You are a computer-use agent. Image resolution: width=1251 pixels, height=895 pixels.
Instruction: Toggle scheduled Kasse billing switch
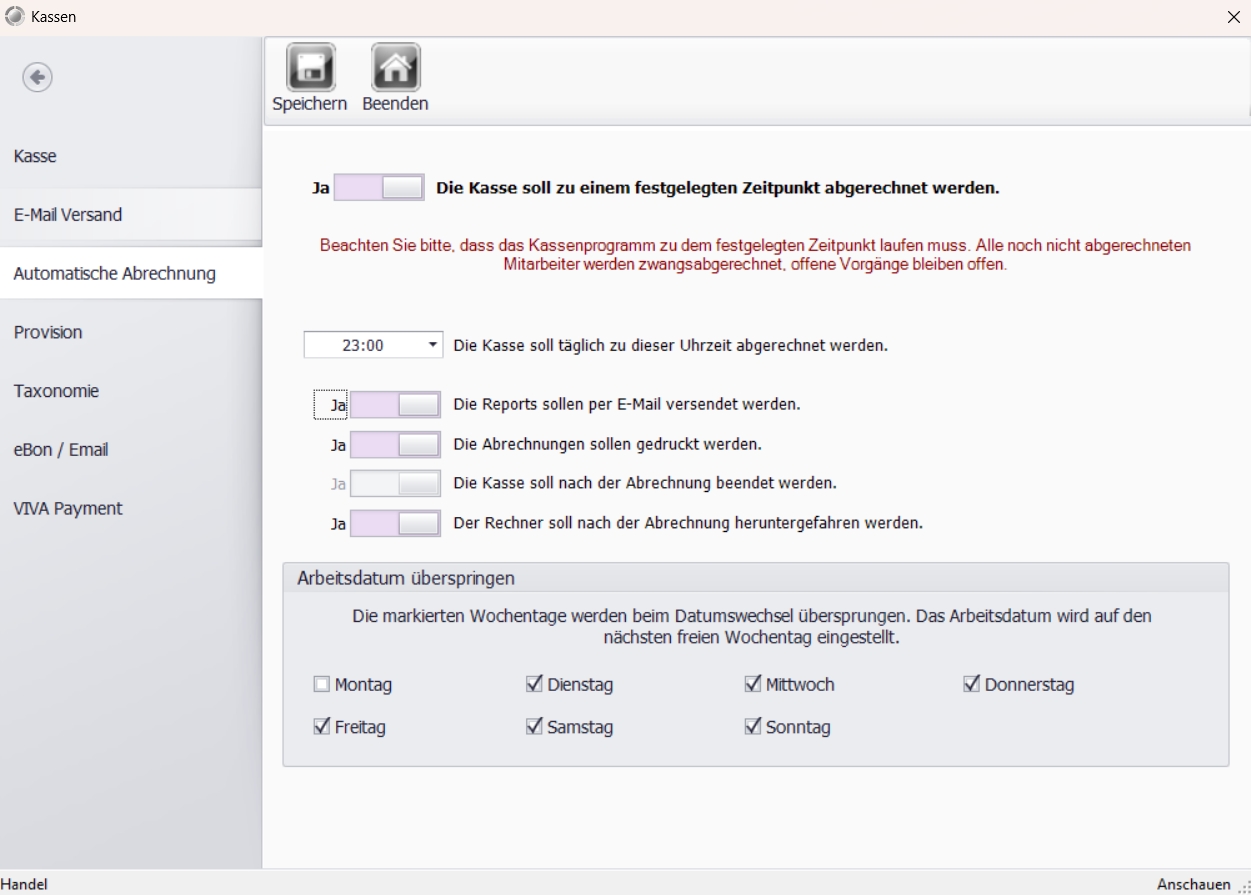[x=378, y=188]
